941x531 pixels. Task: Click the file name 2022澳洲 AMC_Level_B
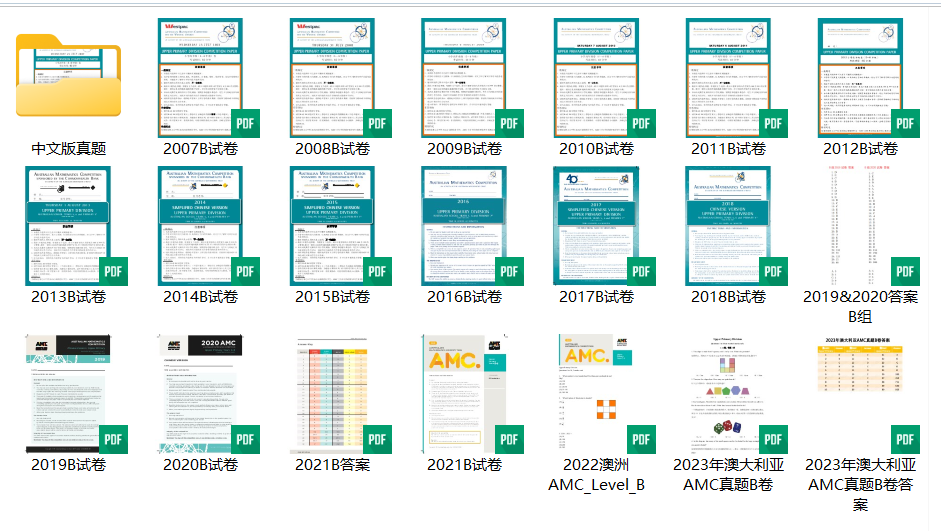pyautogui.click(x=597, y=475)
